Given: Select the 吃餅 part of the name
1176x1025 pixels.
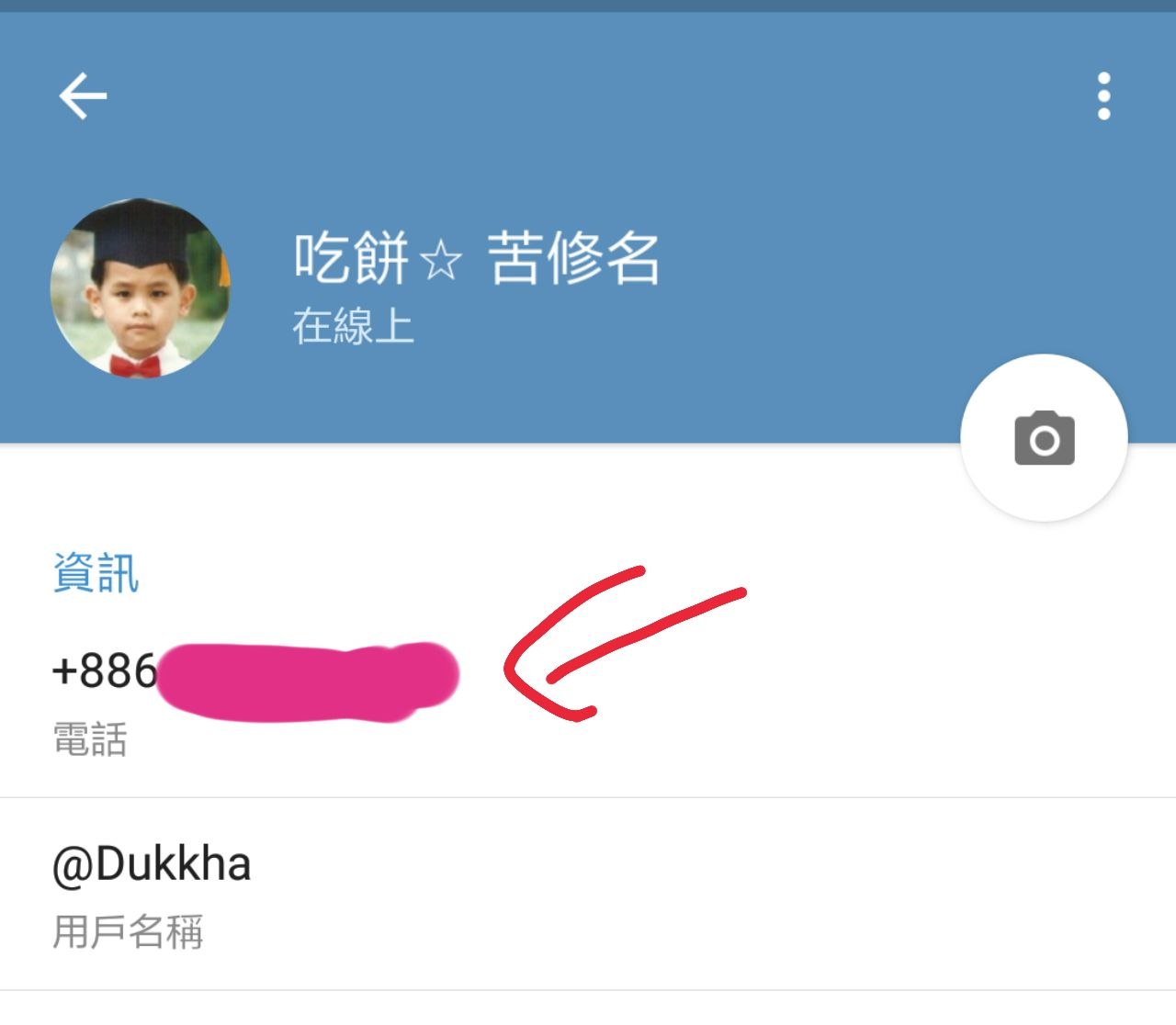Looking at the screenshot, I should (x=351, y=257).
